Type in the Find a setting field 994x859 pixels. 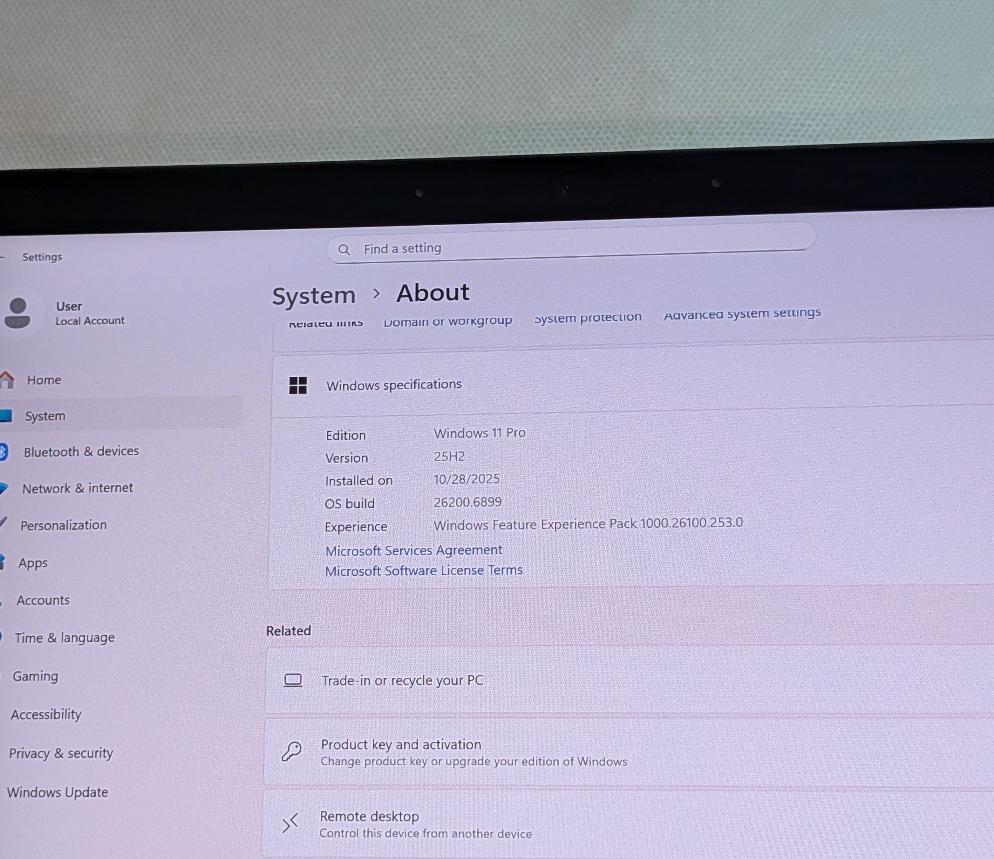click(x=570, y=247)
